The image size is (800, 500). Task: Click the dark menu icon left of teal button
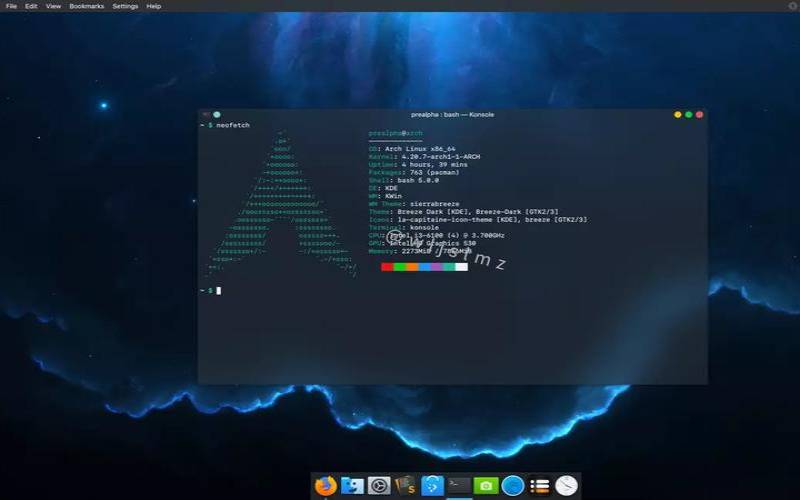(x=206, y=115)
